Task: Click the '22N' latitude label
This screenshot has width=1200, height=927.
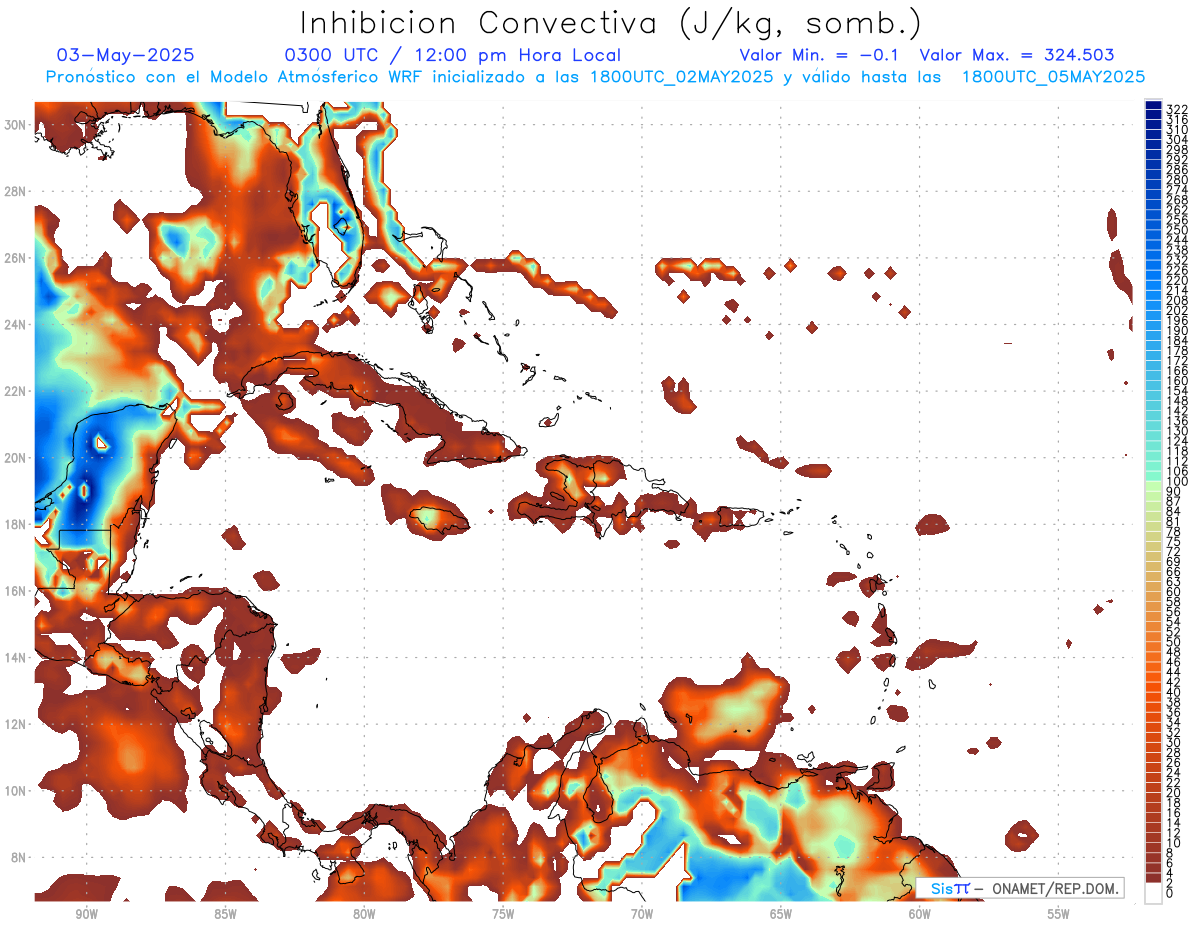Action: pos(17,391)
